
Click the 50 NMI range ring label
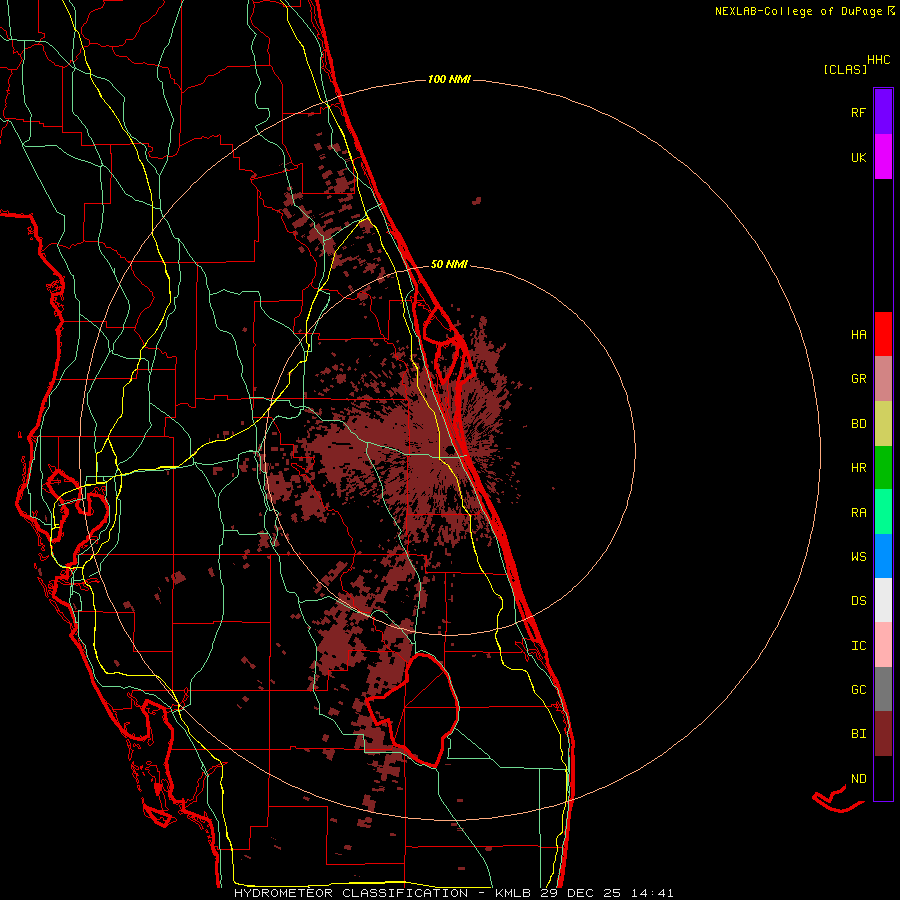point(449,264)
